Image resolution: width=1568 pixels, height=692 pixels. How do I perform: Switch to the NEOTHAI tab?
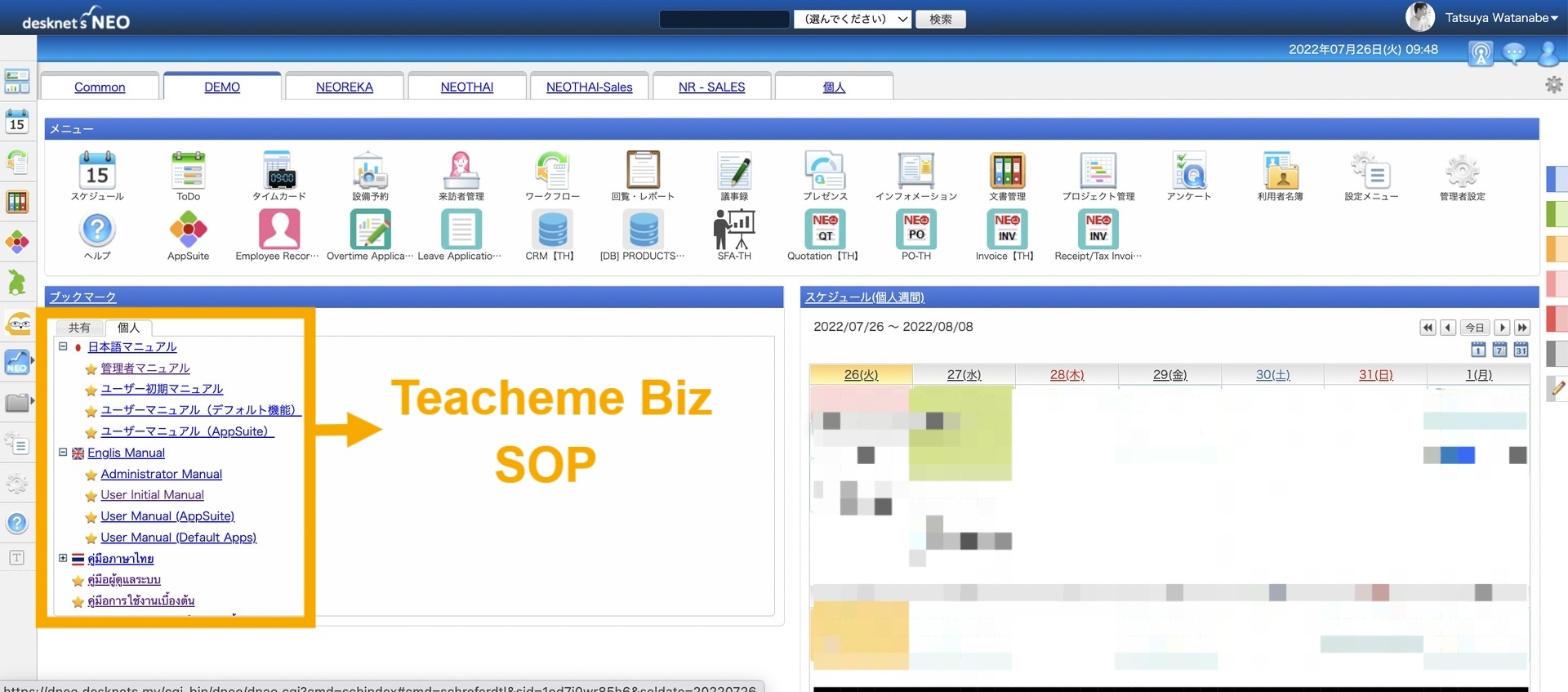(x=467, y=87)
